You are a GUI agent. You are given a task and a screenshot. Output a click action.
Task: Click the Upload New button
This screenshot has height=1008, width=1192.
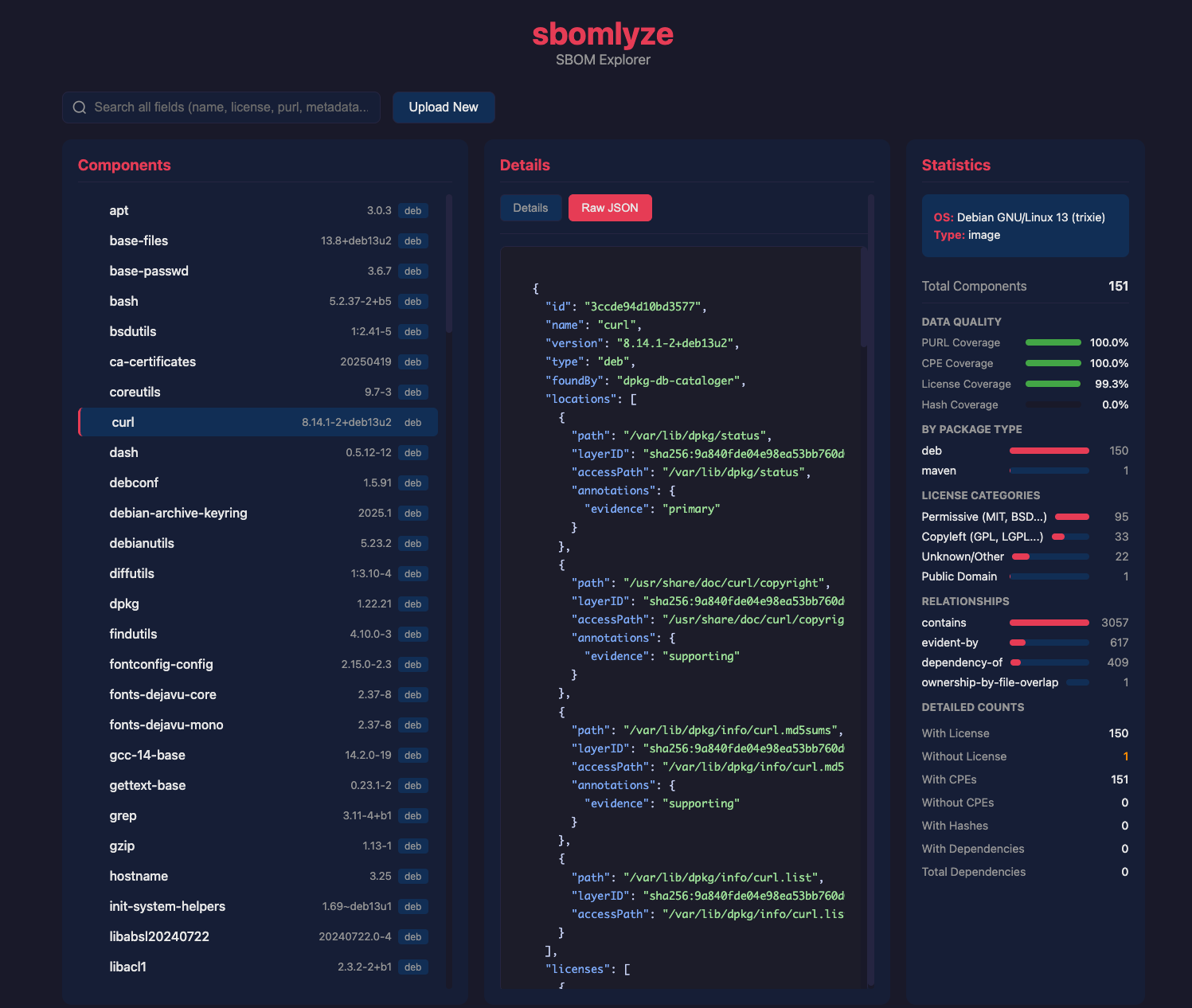coord(444,107)
